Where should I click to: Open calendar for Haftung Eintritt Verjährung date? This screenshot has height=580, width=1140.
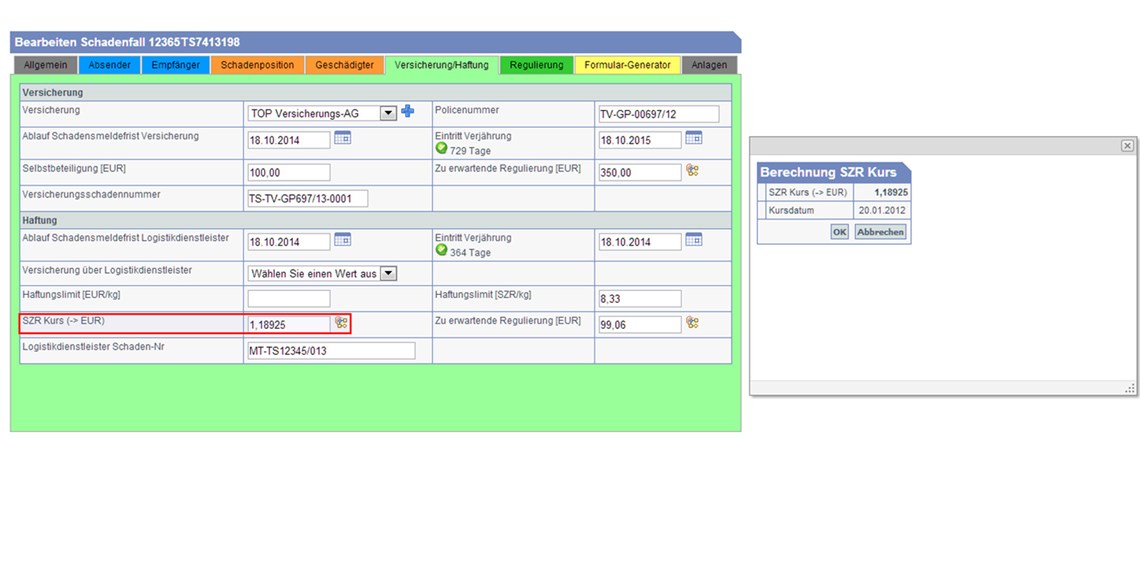[693, 240]
